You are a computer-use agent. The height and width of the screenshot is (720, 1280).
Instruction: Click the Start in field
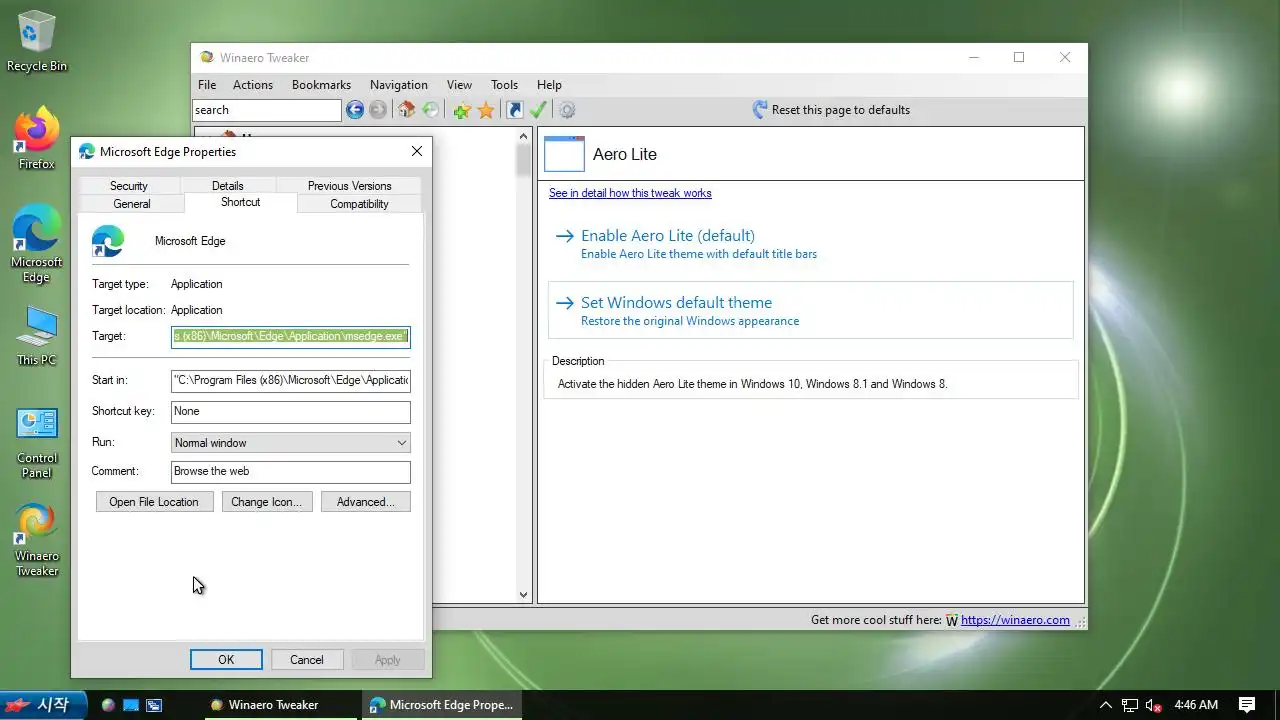coord(290,380)
